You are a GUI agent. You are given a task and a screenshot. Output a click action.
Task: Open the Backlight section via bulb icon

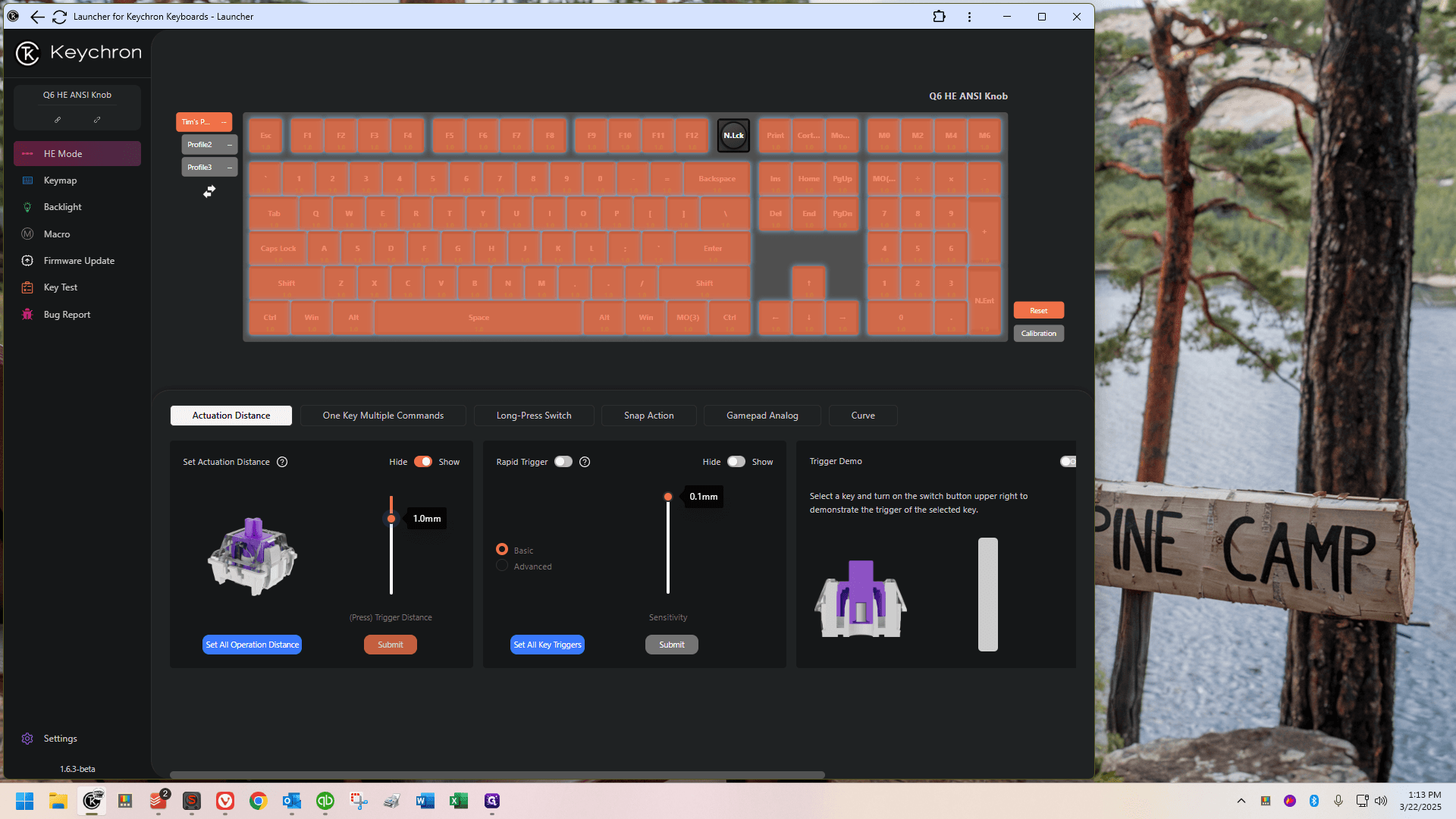(x=27, y=207)
